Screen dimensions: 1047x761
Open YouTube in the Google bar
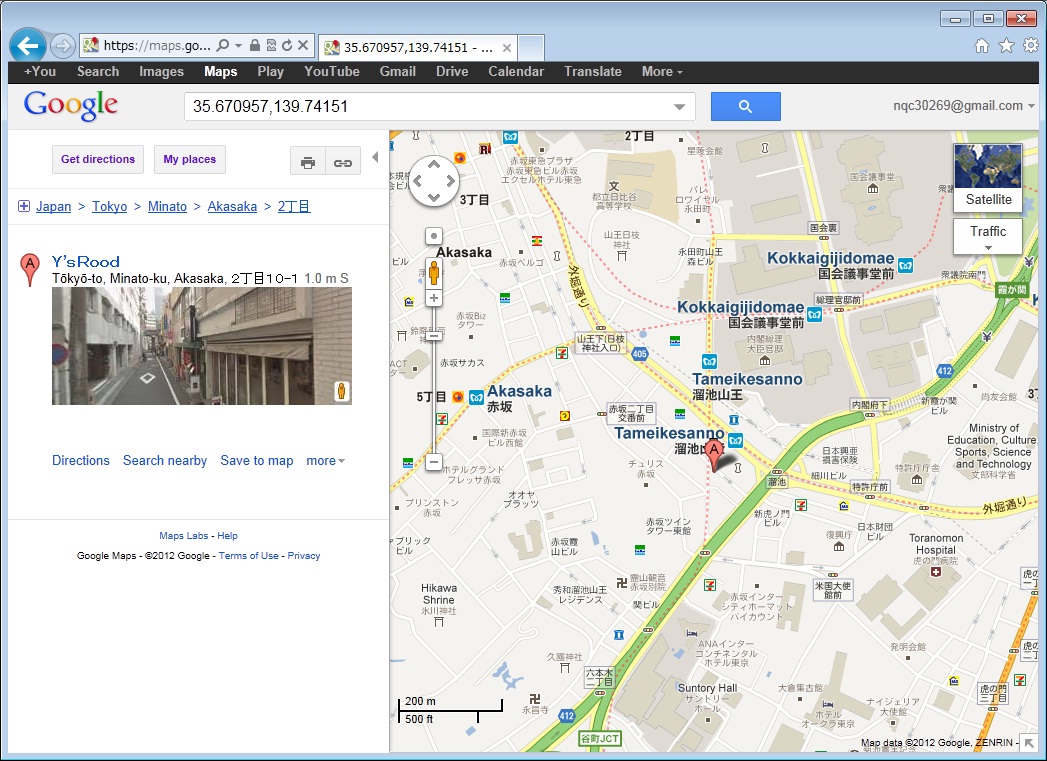pos(332,71)
